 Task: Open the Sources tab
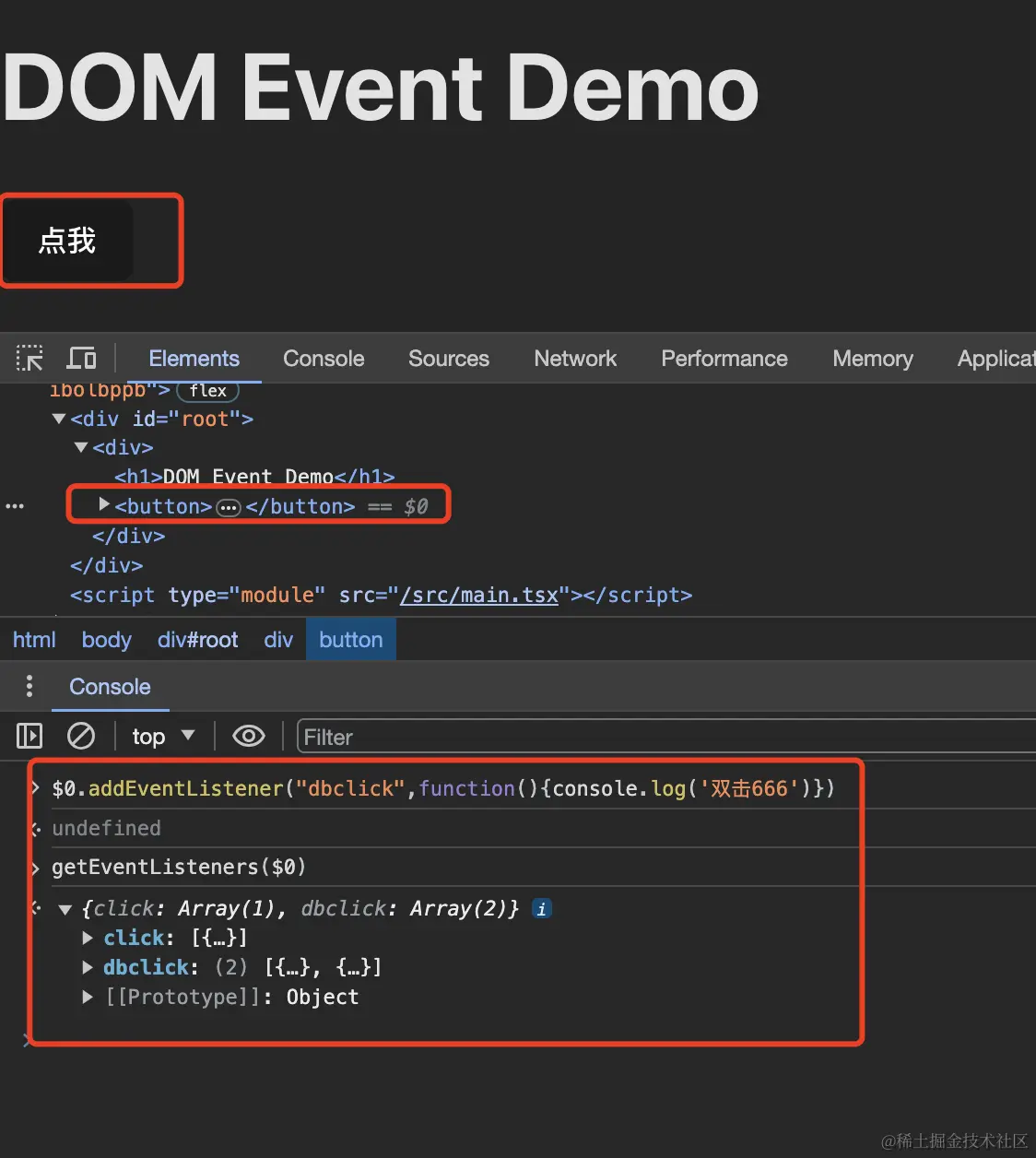[x=449, y=359]
